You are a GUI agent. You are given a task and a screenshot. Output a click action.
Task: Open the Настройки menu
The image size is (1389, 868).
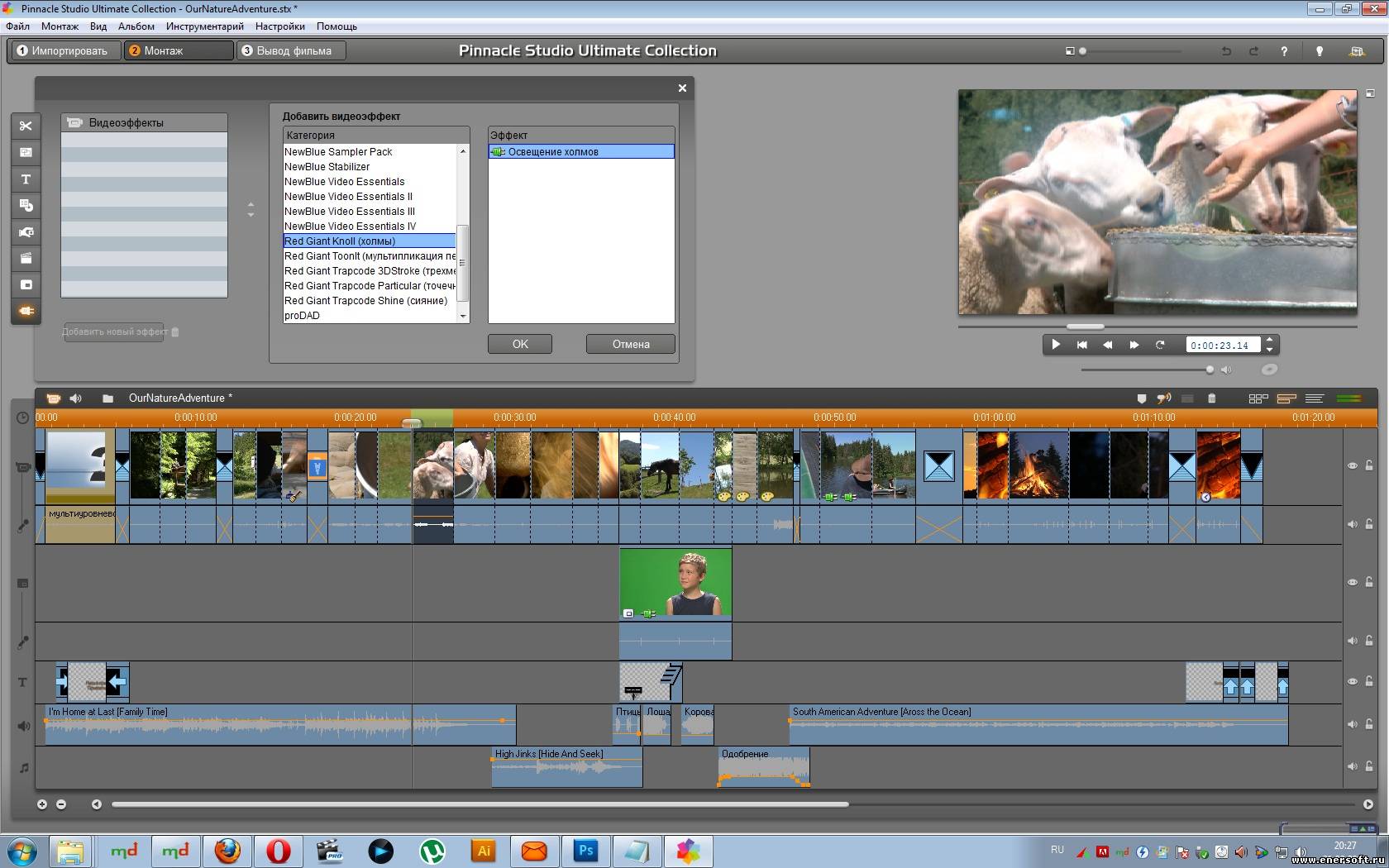tap(279, 26)
